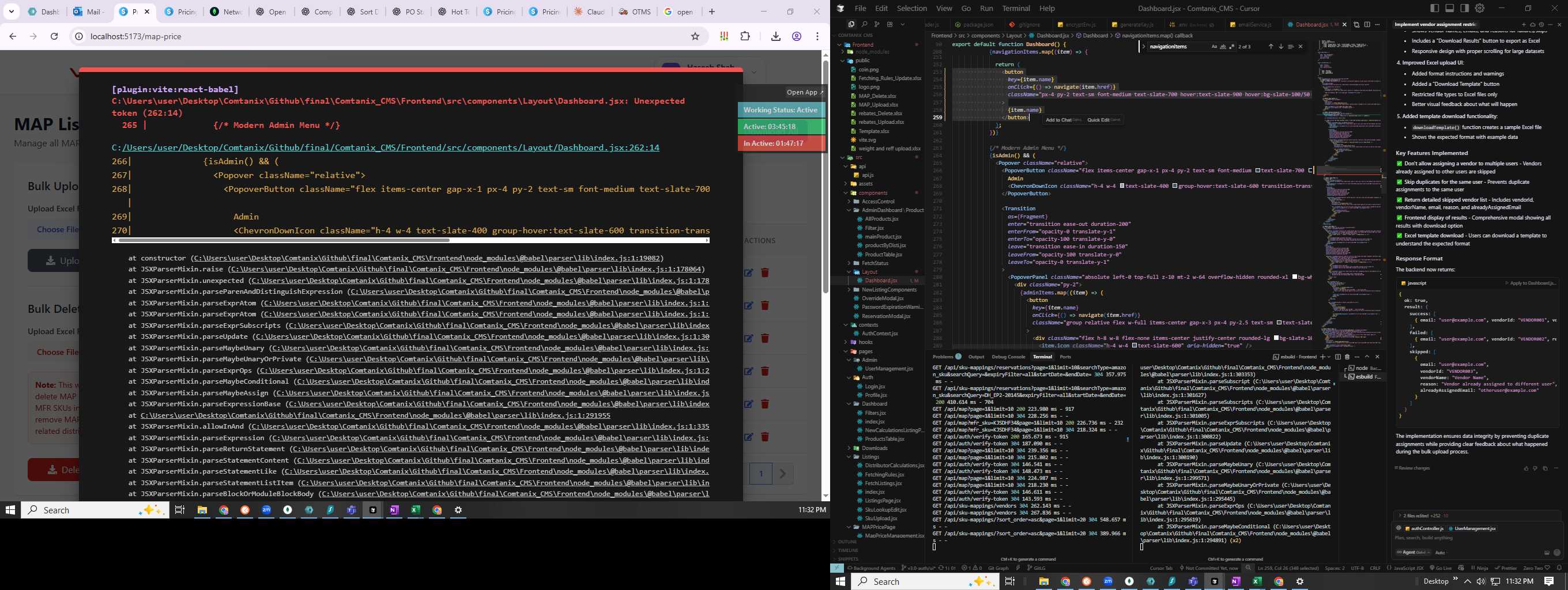Image resolution: width=1568 pixels, height=590 pixels.
Task: Focus Chrome address bar showing localhost:5173/map-price
Action: [383, 36]
